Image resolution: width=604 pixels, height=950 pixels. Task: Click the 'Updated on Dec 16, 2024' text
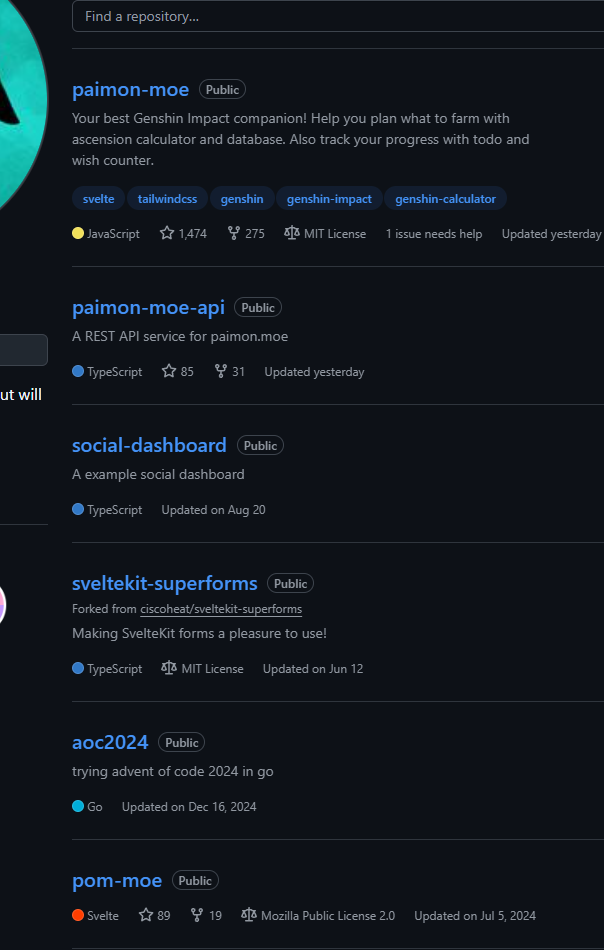[189, 807]
